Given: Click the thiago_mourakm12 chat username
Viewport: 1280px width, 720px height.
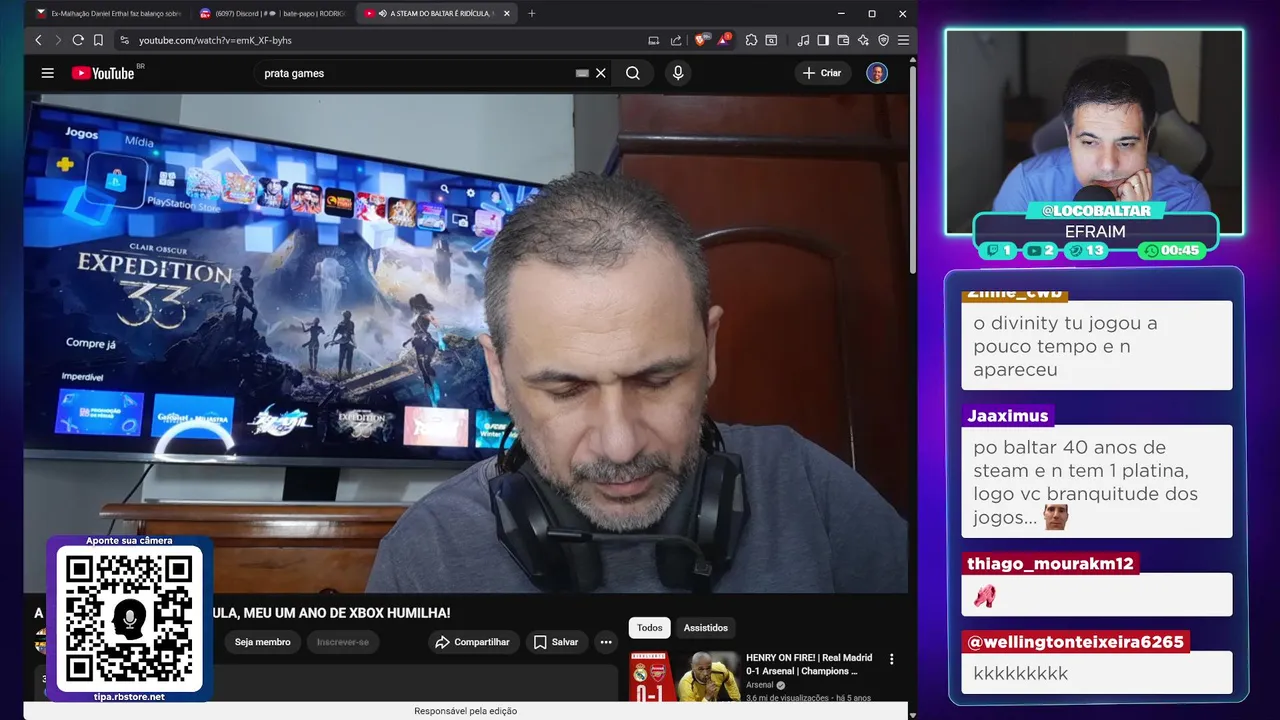Looking at the screenshot, I should click(1050, 564).
